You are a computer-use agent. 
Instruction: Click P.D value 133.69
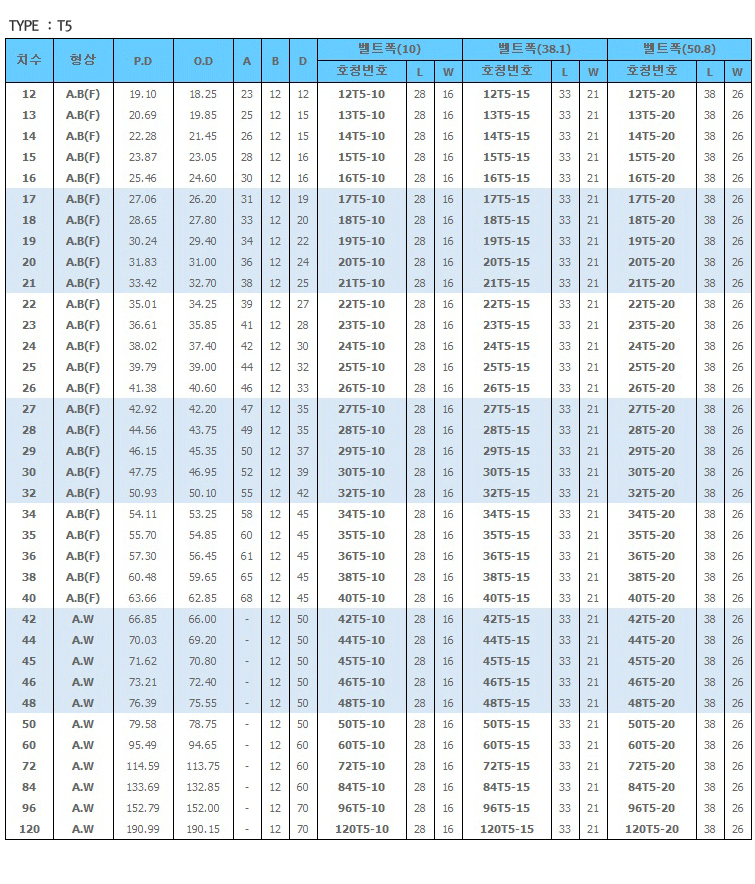point(143,787)
